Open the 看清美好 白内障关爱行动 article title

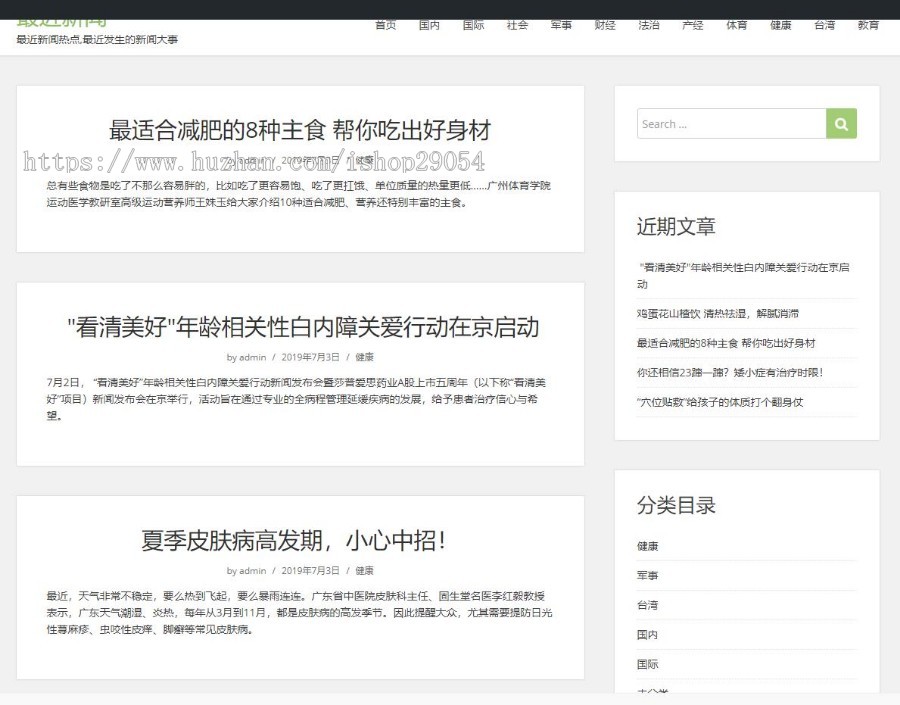(x=302, y=327)
